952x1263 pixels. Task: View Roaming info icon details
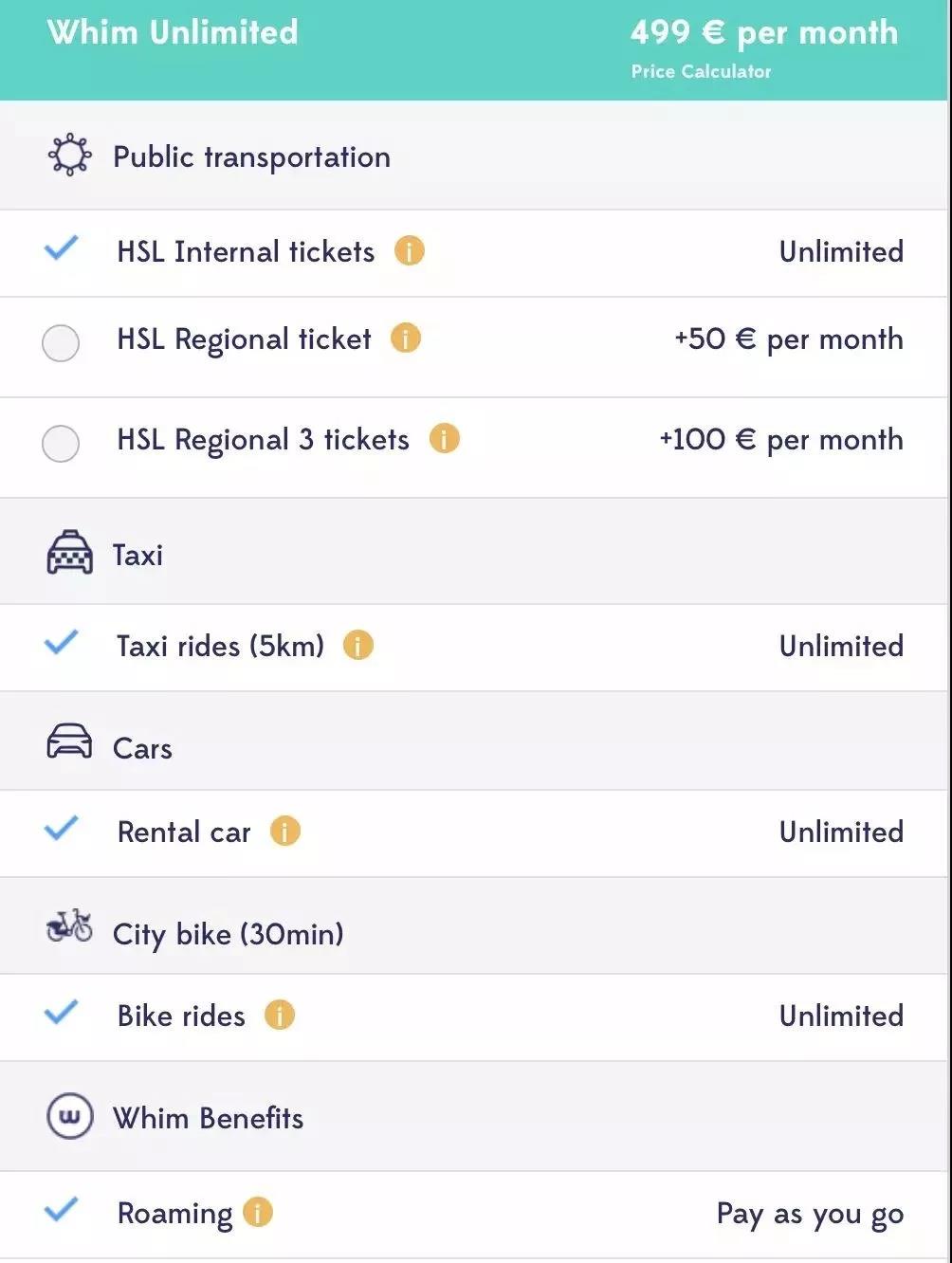coord(257,1212)
